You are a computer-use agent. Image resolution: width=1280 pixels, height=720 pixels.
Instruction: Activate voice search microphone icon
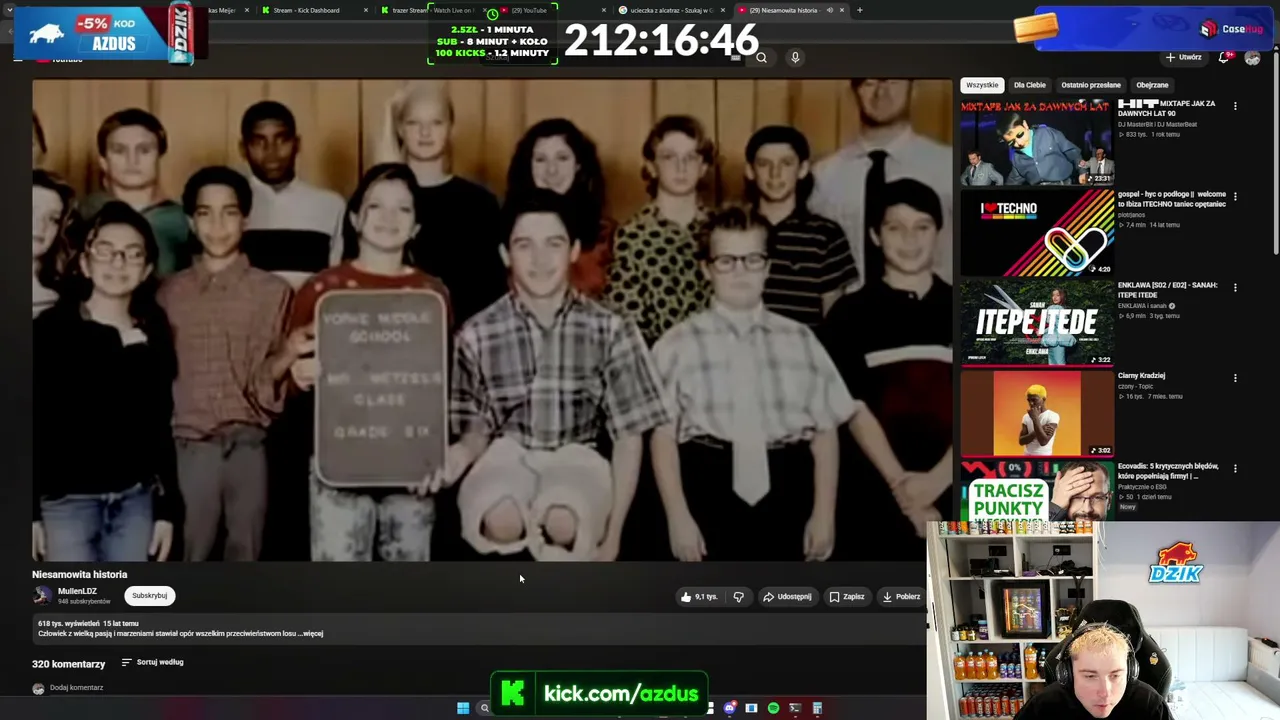click(x=795, y=58)
